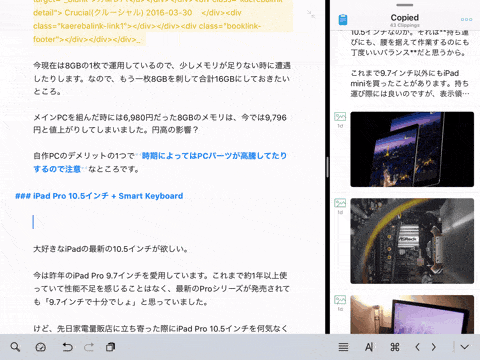Open the statistics gauge icon
This screenshot has height=360, width=480.
pyautogui.click(x=41, y=347)
